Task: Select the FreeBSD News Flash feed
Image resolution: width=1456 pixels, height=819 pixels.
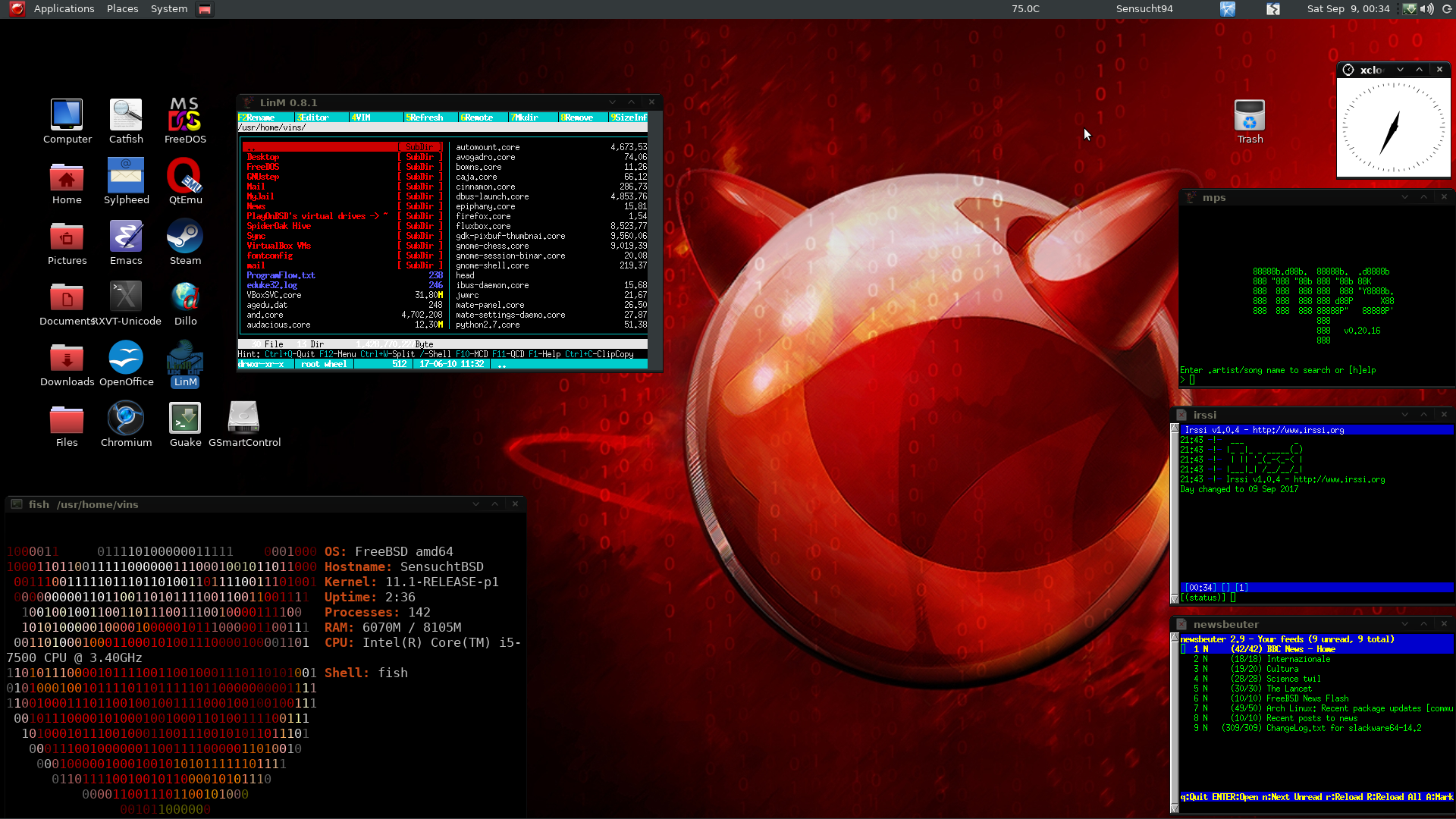Action: coord(1307,698)
